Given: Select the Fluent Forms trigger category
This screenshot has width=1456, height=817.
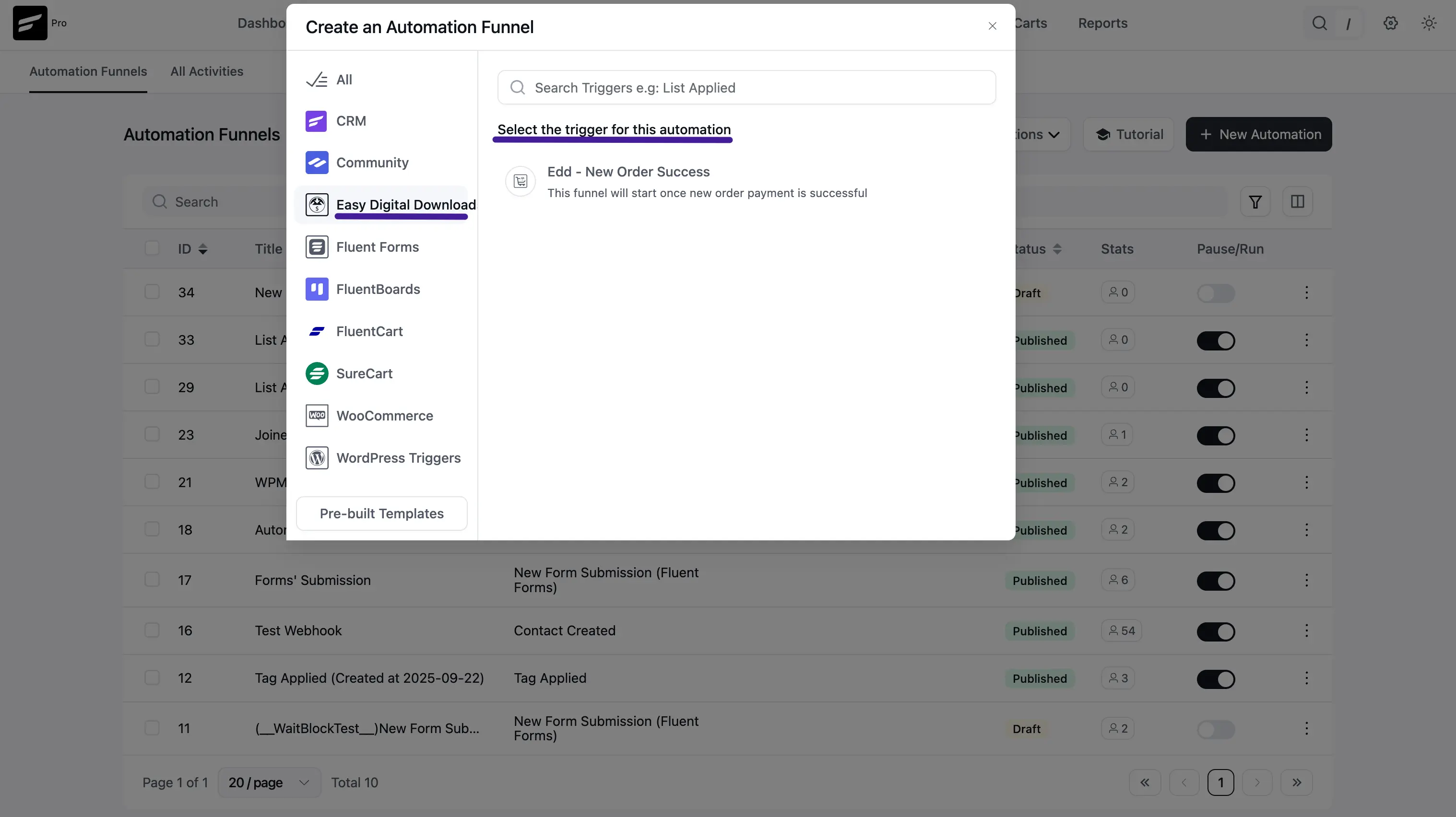Looking at the screenshot, I should (377, 247).
